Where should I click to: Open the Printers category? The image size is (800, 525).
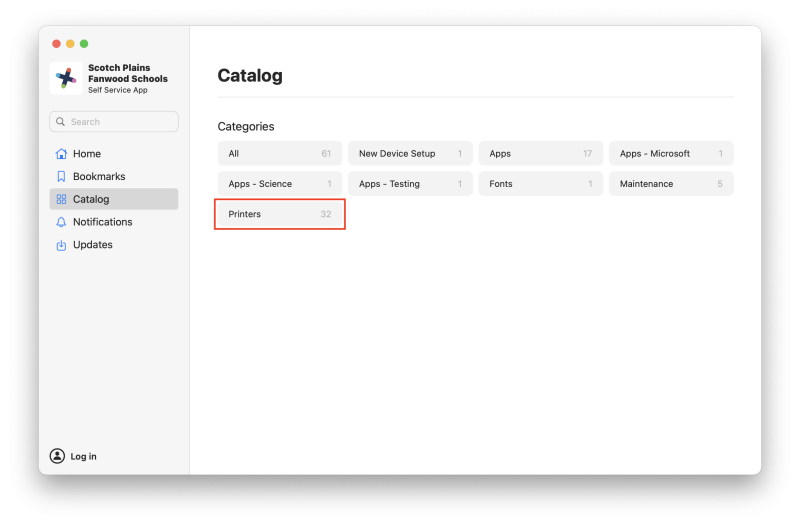pos(280,214)
